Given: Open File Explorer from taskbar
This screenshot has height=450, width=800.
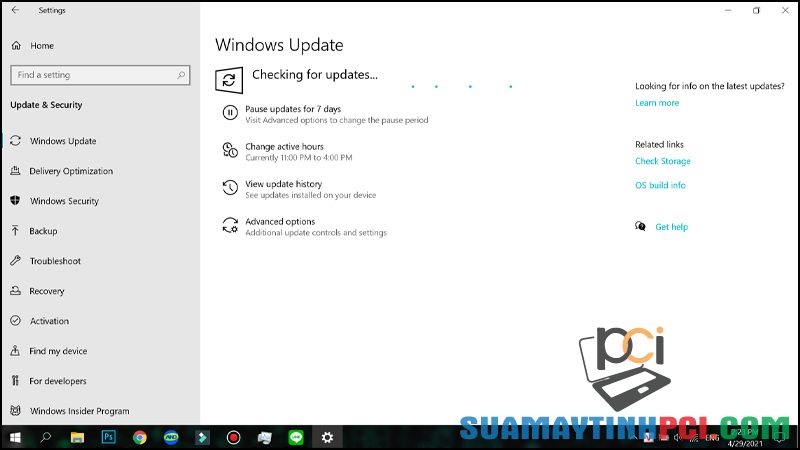Looking at the screenshot, I should coord(77,438).
